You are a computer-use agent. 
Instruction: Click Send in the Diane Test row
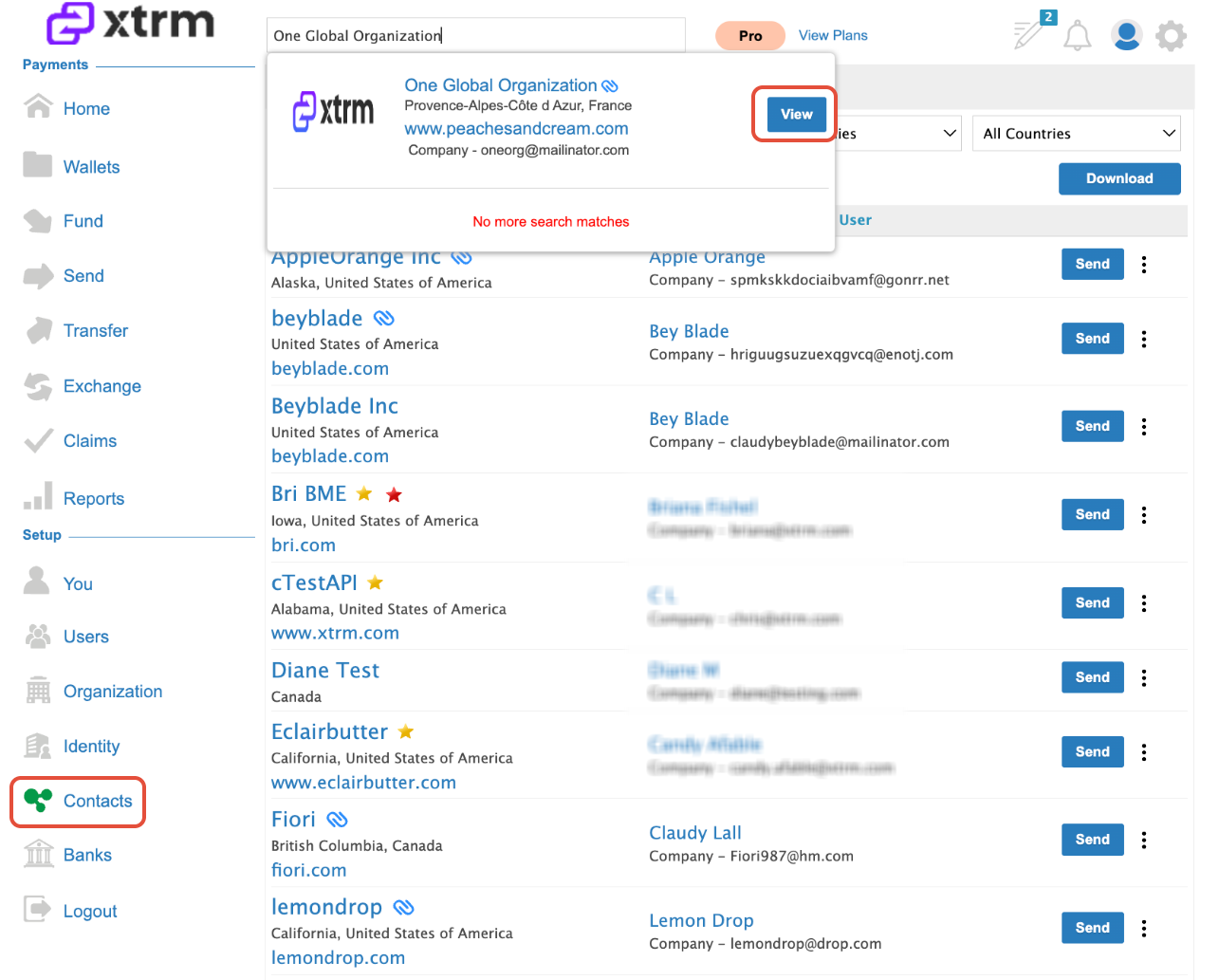click(x=1093, y=677)
